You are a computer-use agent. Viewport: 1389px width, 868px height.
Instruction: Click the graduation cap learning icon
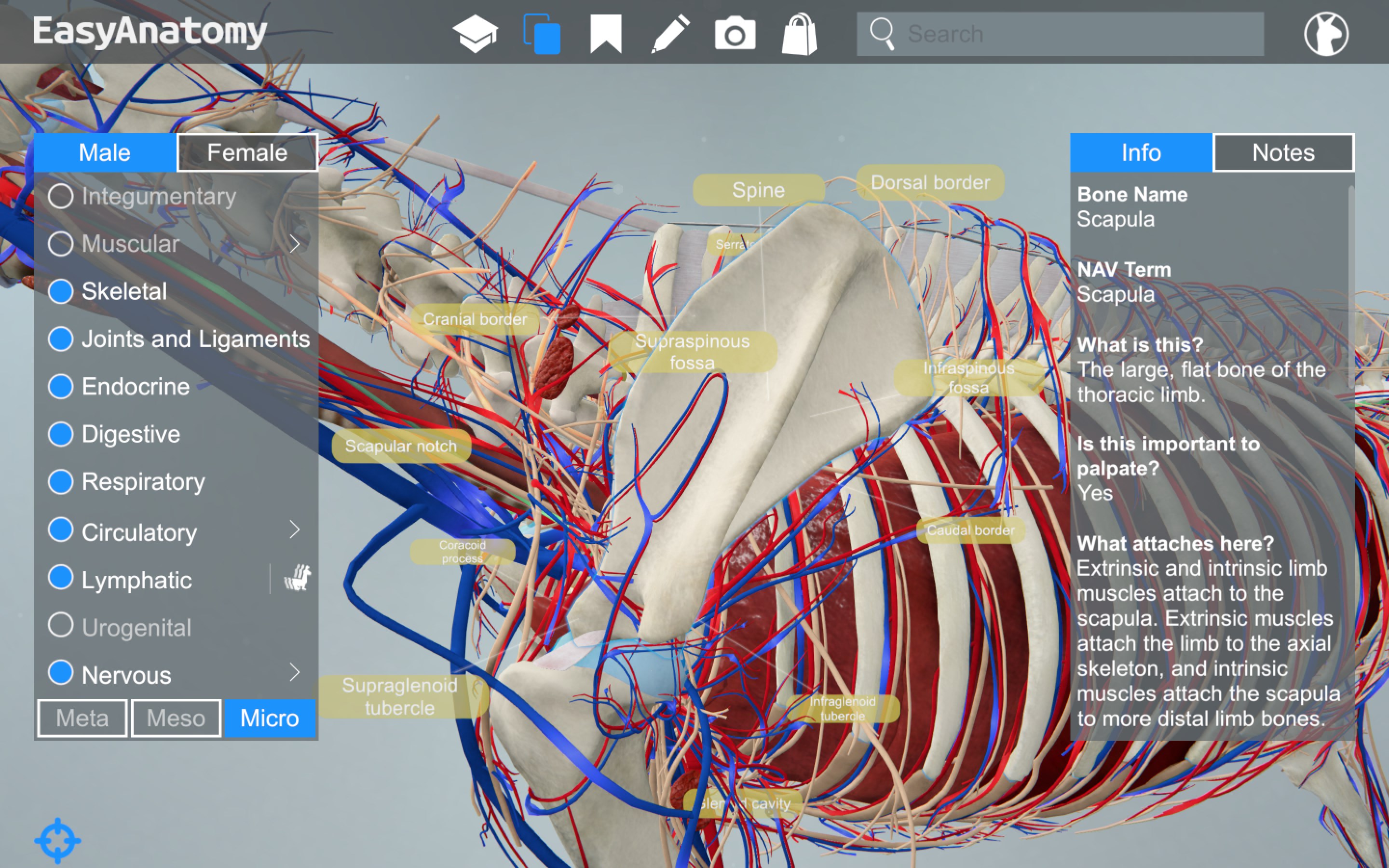tap(475, 33)
